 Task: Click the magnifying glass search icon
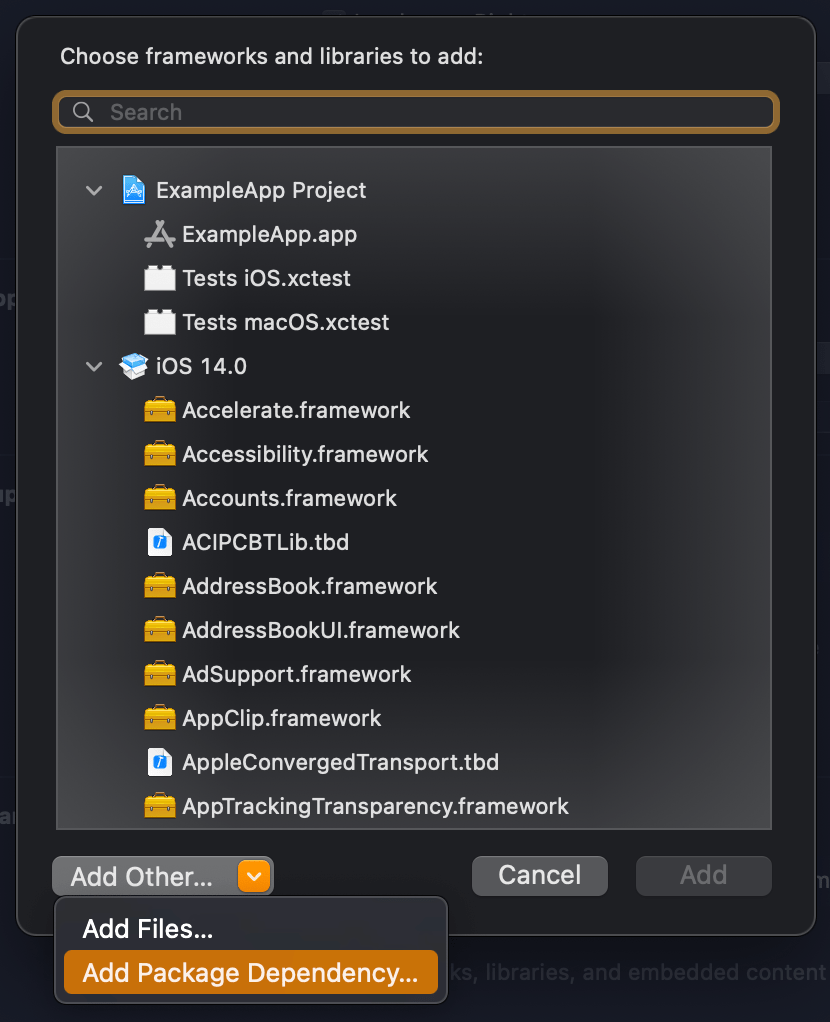tap(84, 112)
